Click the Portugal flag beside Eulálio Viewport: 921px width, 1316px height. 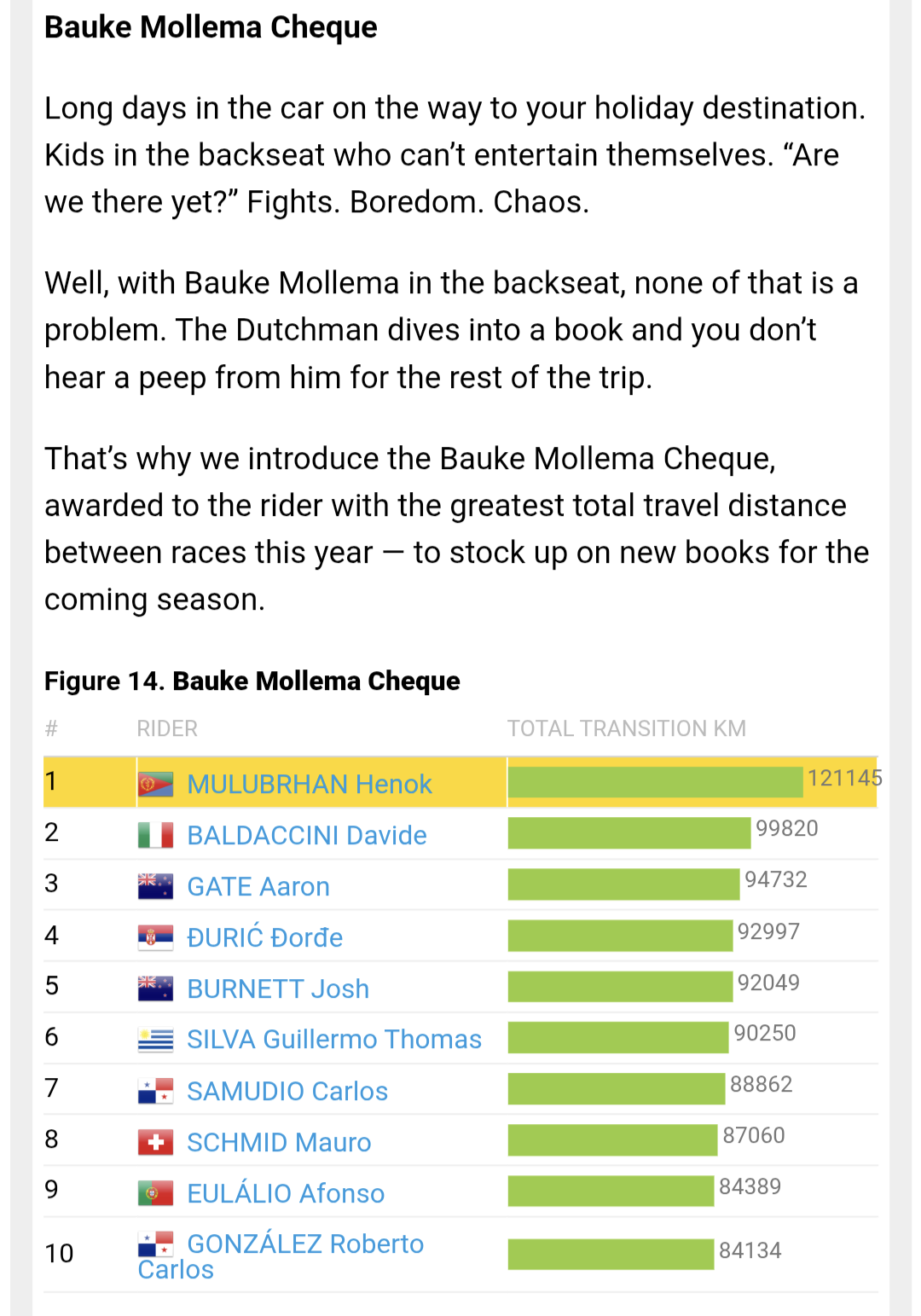[x=155, y=1193]
